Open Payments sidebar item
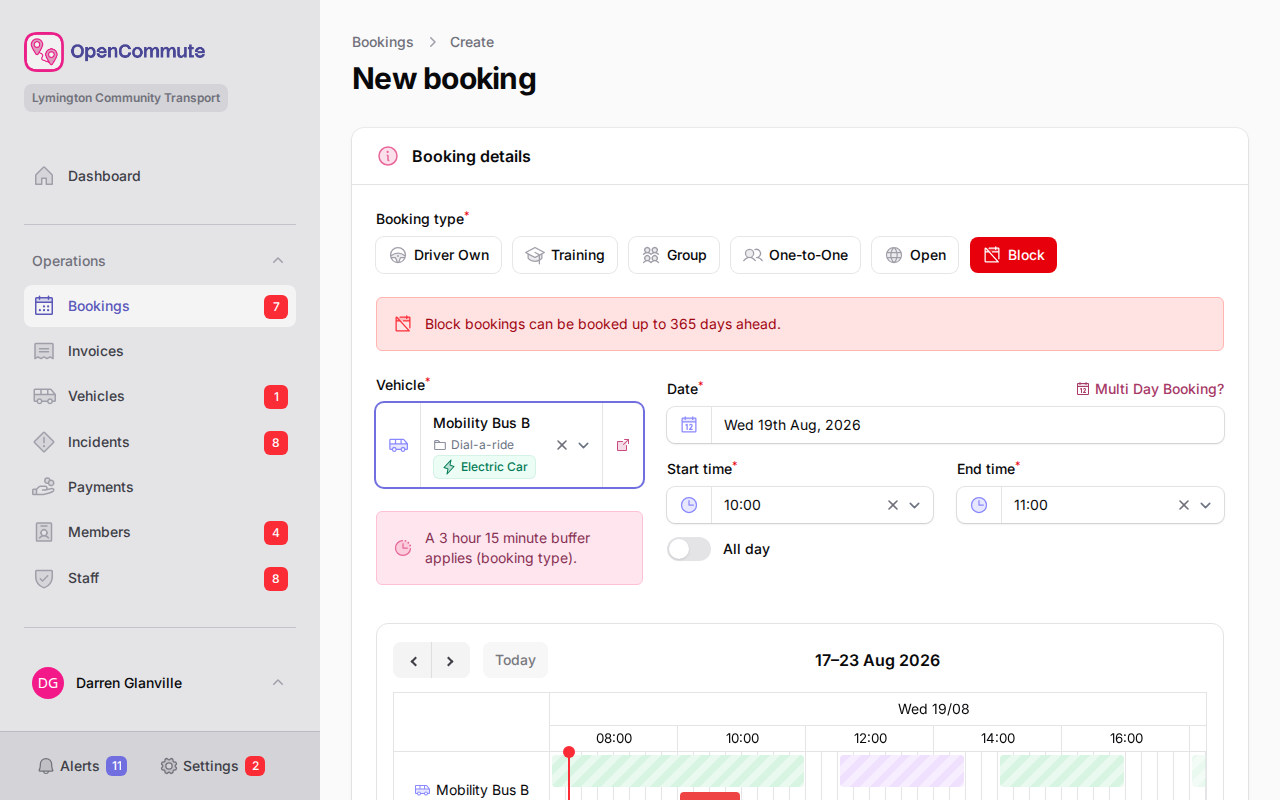The image size is (1280, 800). (160, 487)
